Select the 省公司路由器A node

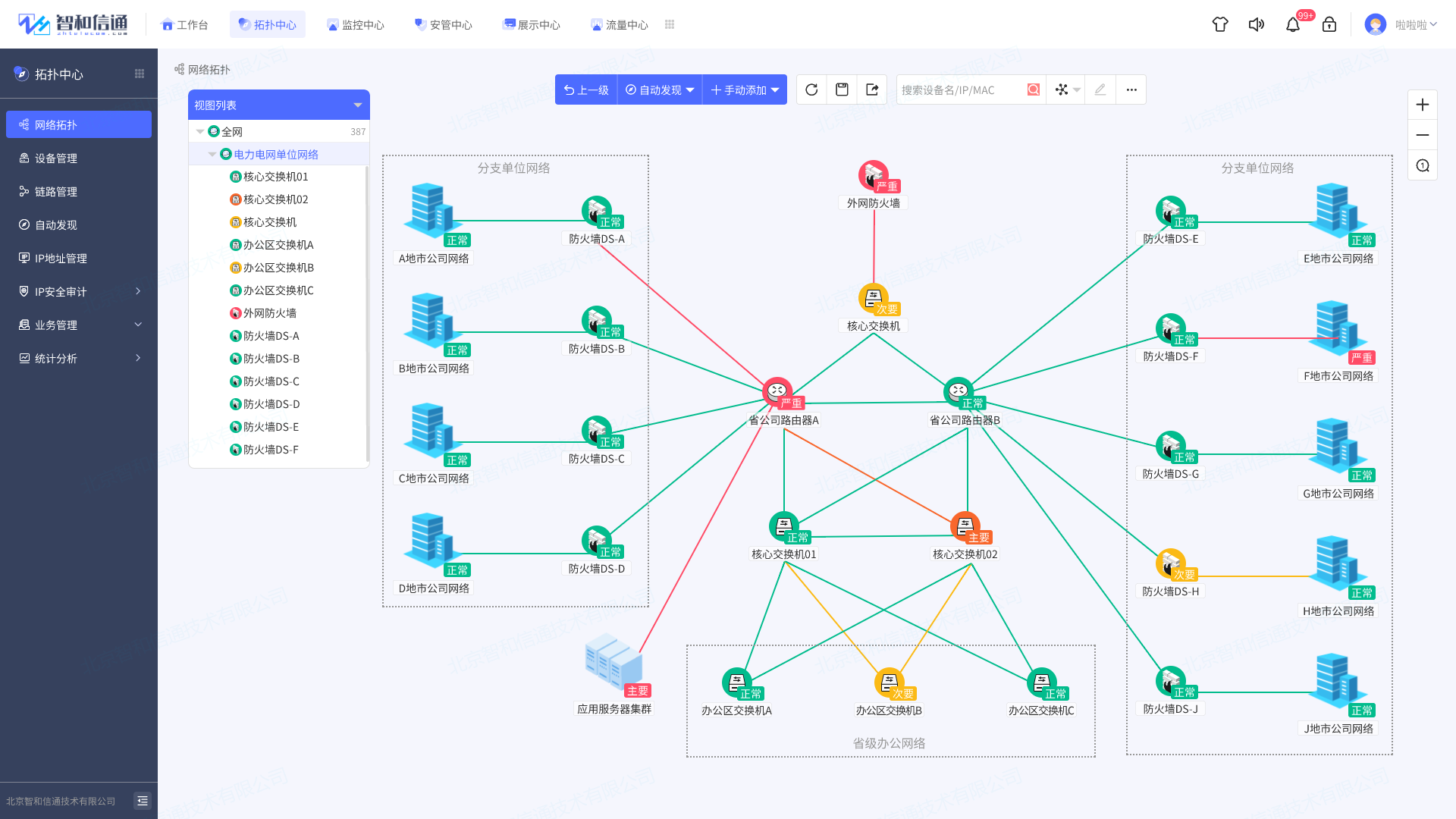[777, 392]
